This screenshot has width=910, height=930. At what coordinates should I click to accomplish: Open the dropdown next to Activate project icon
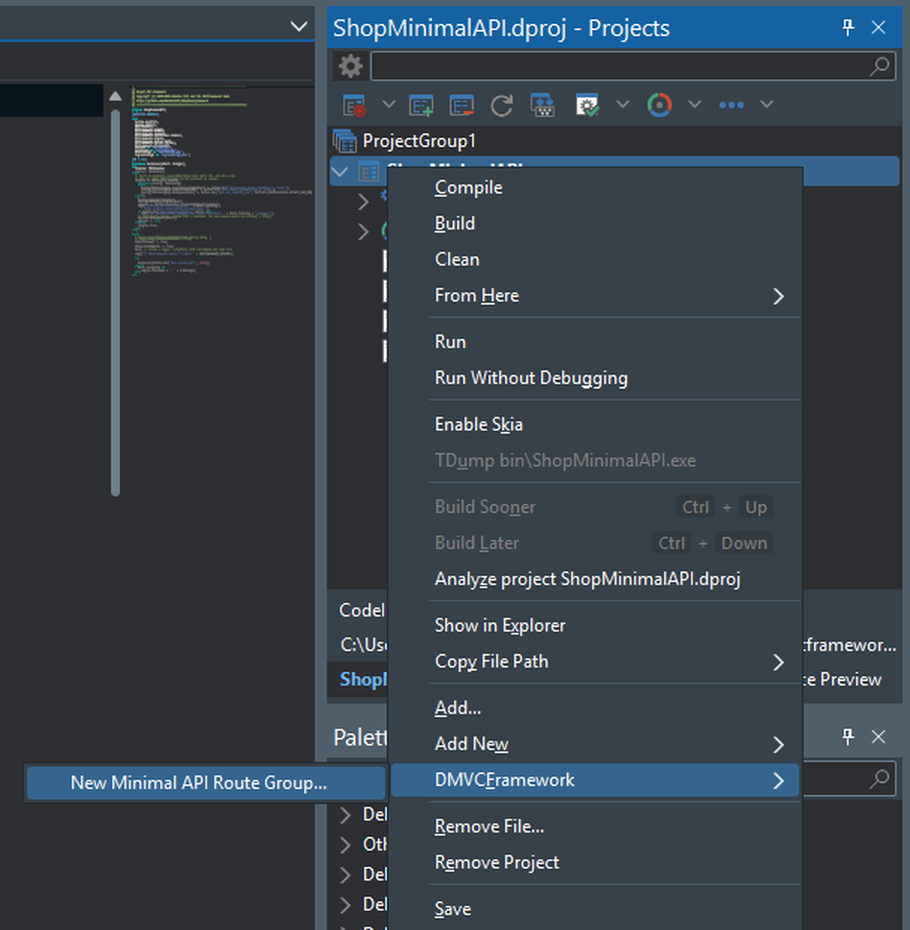389,104
